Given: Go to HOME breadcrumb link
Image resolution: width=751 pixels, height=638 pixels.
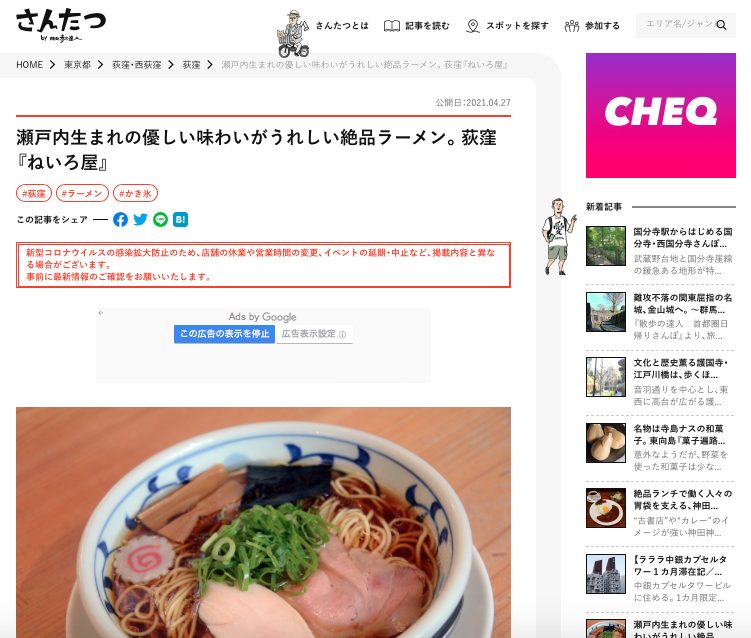Looking at the screenshot, I should pos(29,65).
